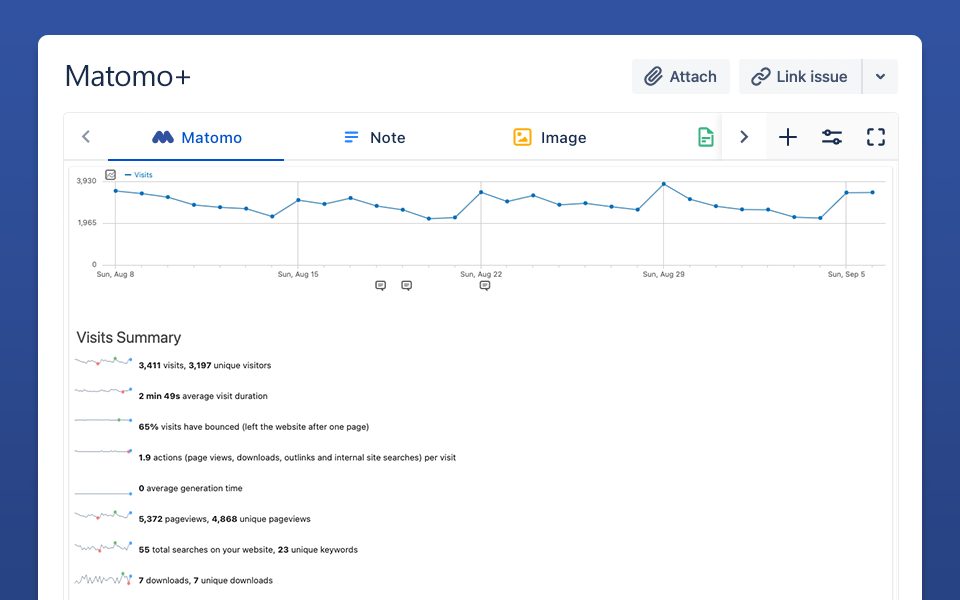Toggle the Visits legend series
960x600 pixels.
[138, 174]
